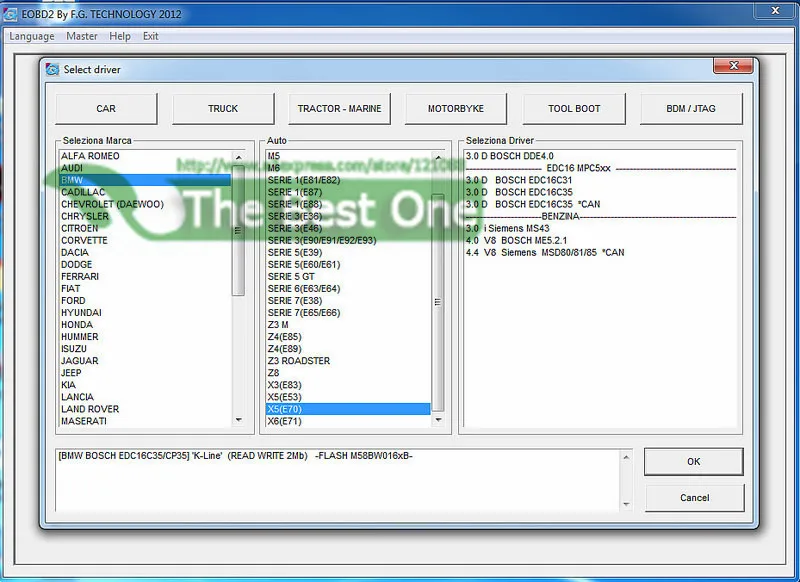Select MASERATI brand

(x=145, y=421)
